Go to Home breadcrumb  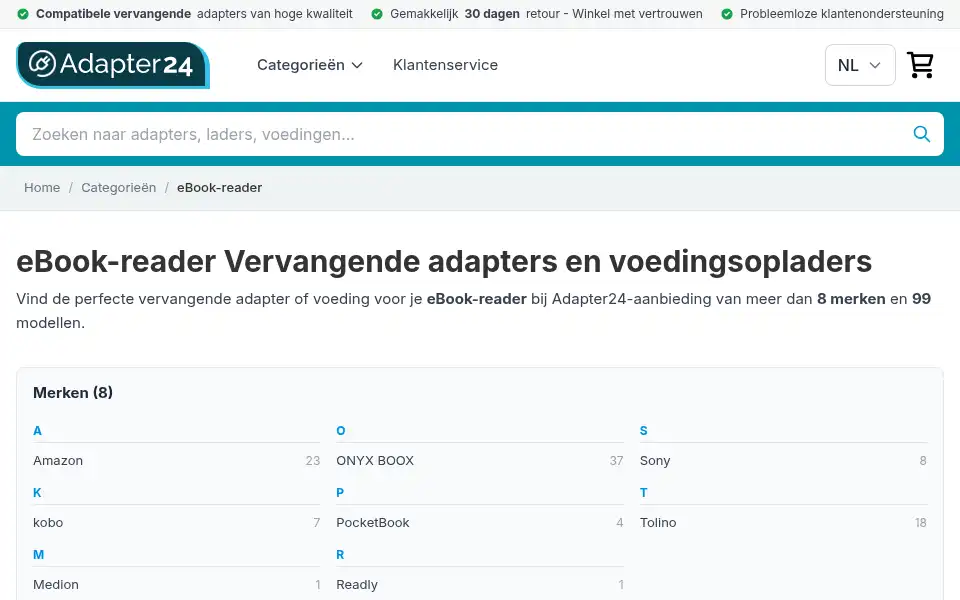coord(42,187)
